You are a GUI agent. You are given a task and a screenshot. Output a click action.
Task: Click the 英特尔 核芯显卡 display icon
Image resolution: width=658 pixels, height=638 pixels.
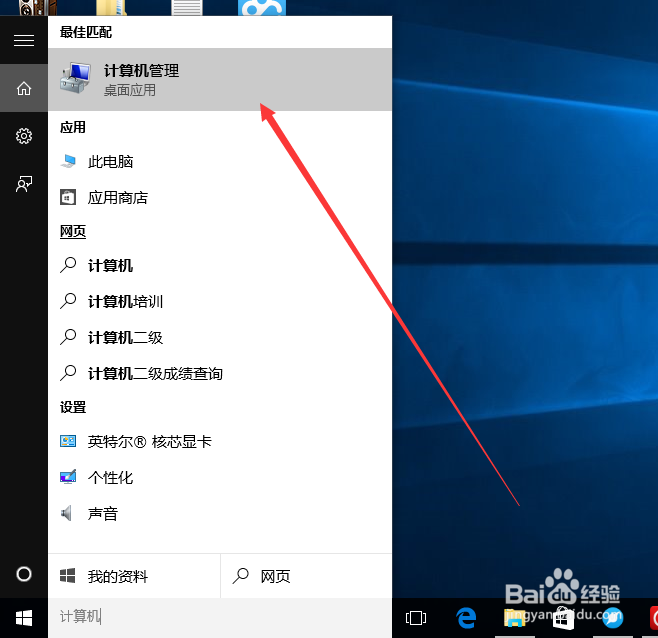tap(68, 441)
